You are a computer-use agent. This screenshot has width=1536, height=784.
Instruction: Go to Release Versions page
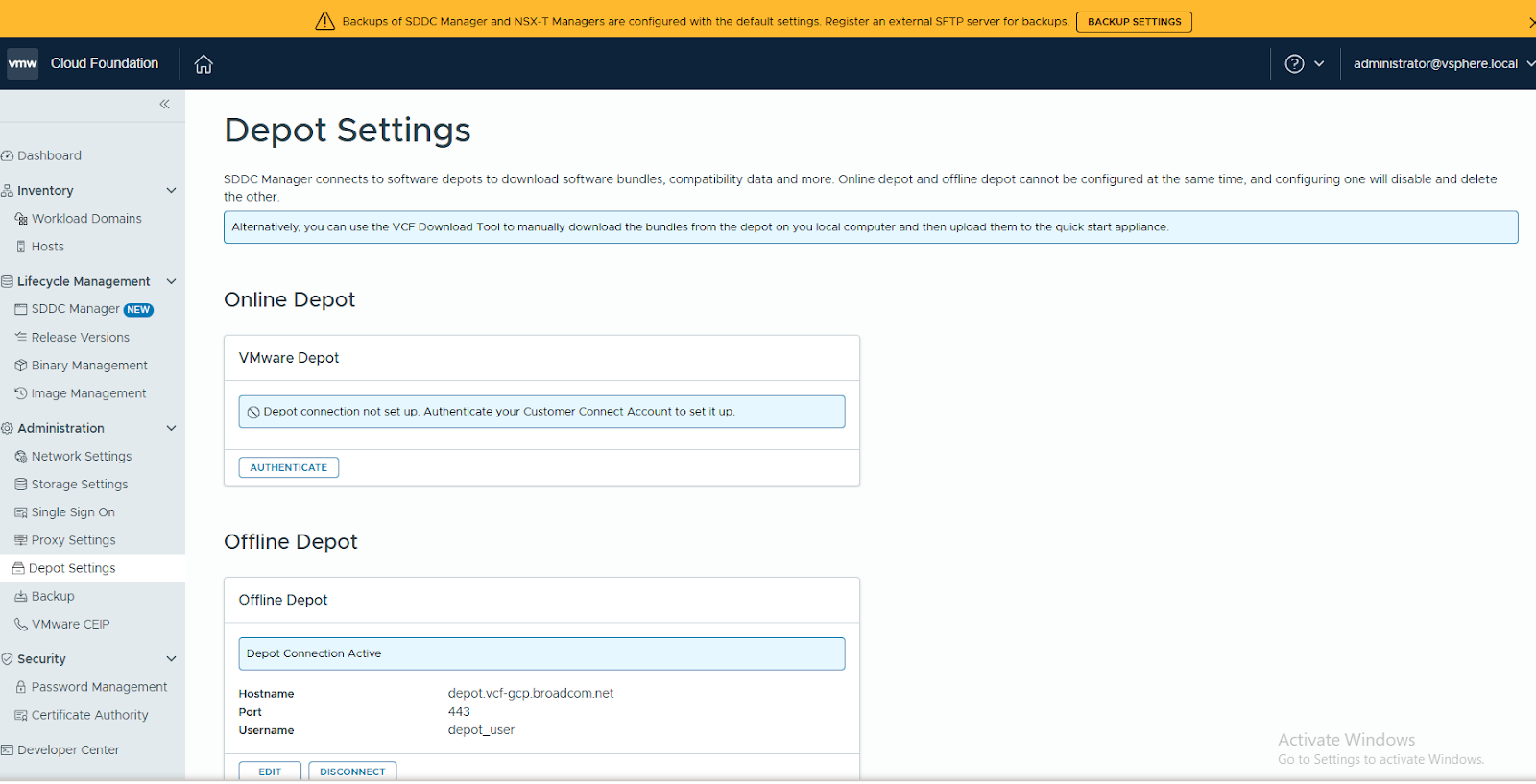[80, 338]
